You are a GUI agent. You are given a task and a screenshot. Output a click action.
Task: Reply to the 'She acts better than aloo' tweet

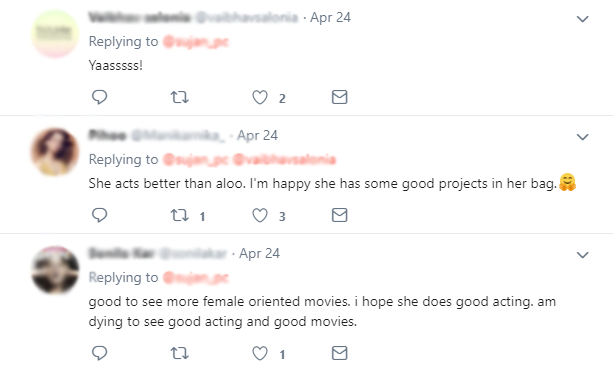tap(99, 215)
